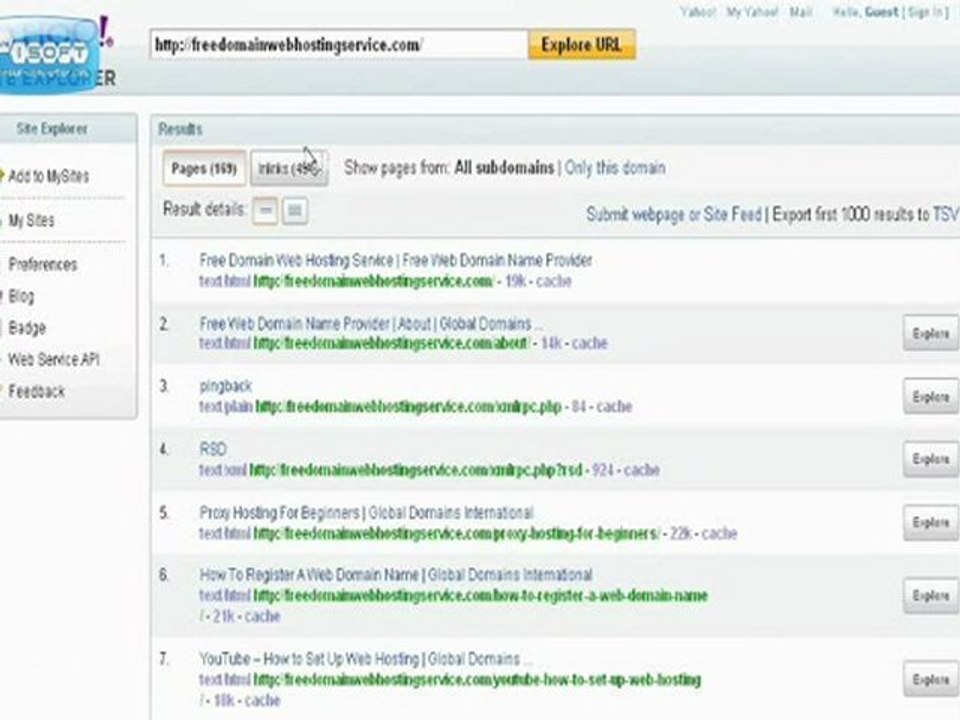Click Add to MySites in sidebar
This screenshot has width=960, height=720.
[48, 176]
